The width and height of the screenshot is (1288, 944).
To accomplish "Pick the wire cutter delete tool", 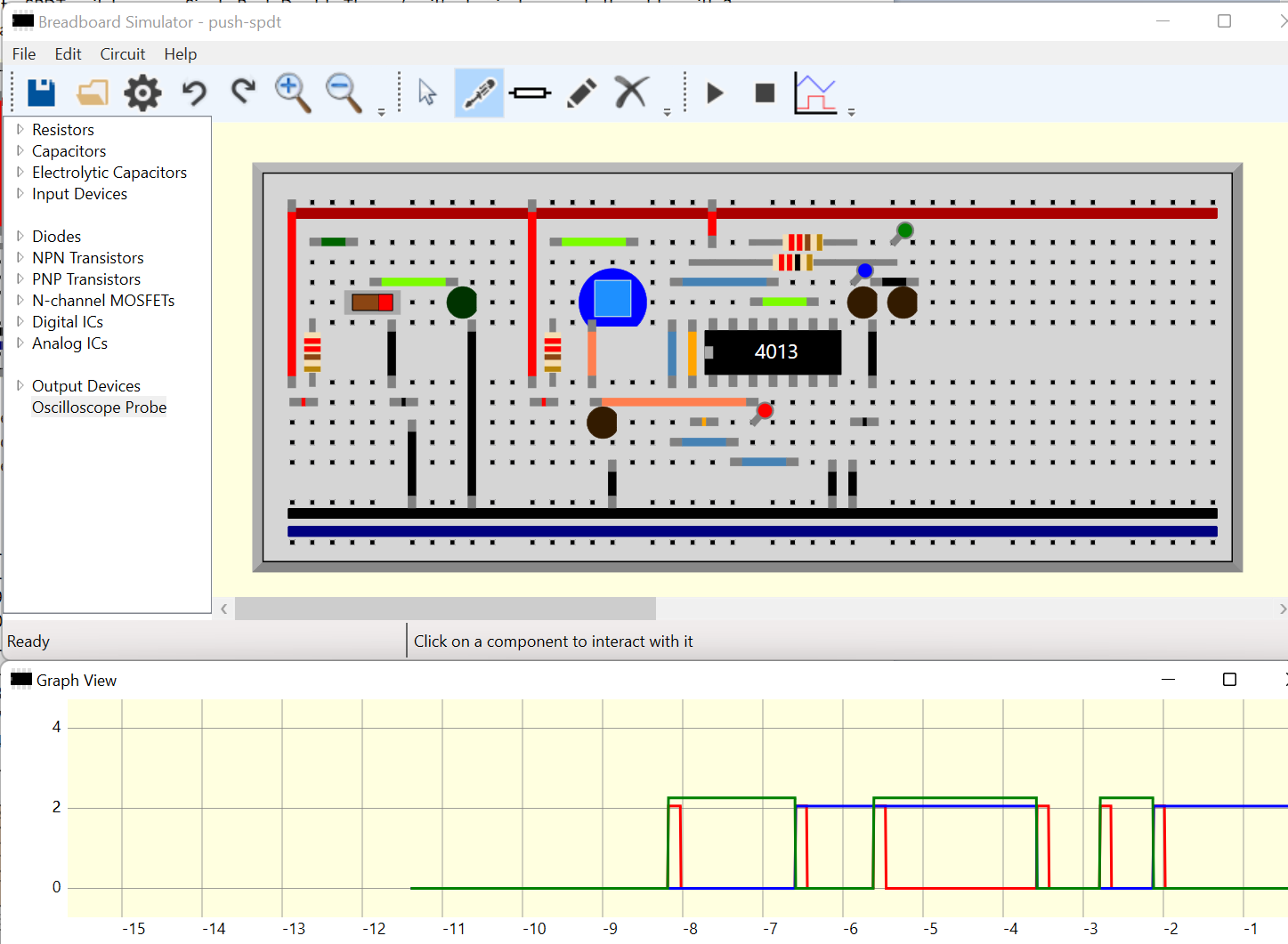I will pos(631,92).
